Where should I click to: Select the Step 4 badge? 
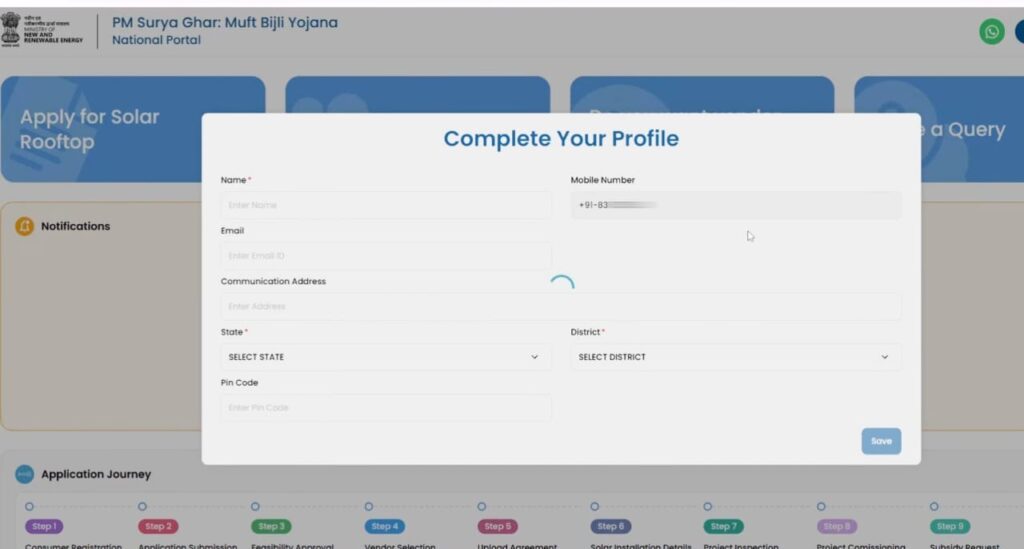pyautogui.click(x=385, y=526)
